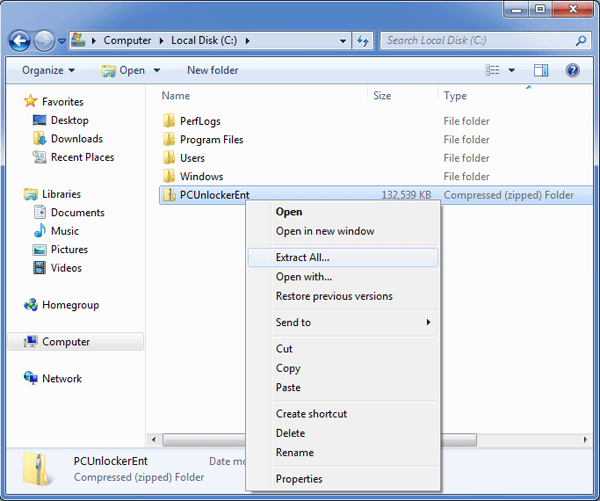Click the Computer breadcrumb segment
Screen dimensions: 600x501
127,41
